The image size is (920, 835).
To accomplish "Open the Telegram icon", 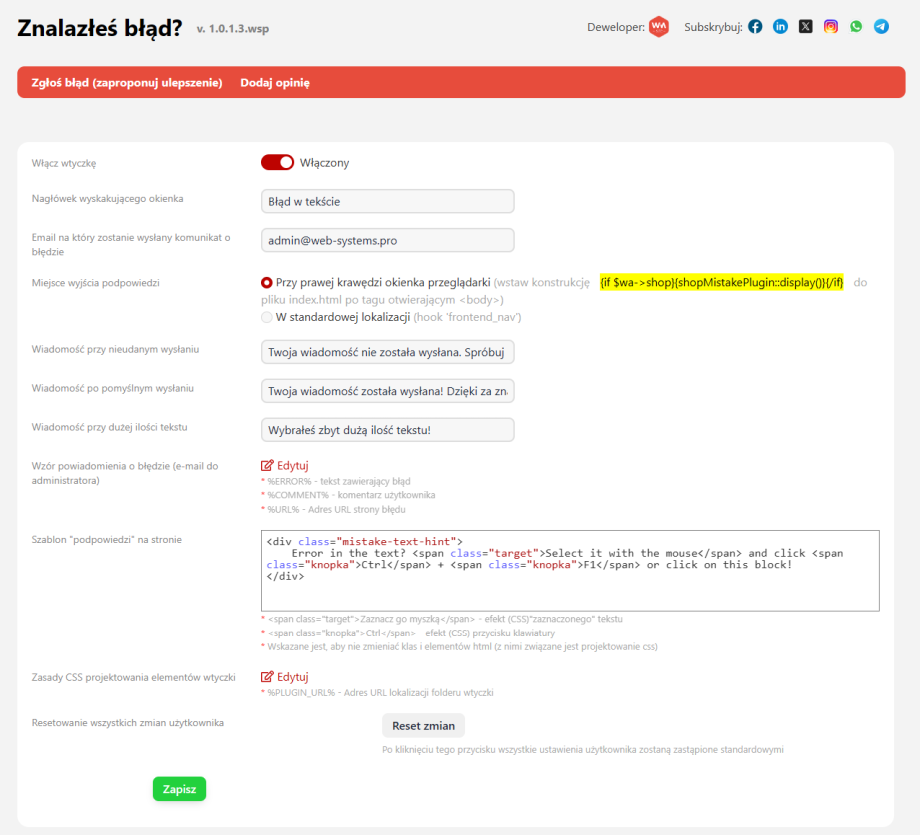I will (x=881, y=27).
